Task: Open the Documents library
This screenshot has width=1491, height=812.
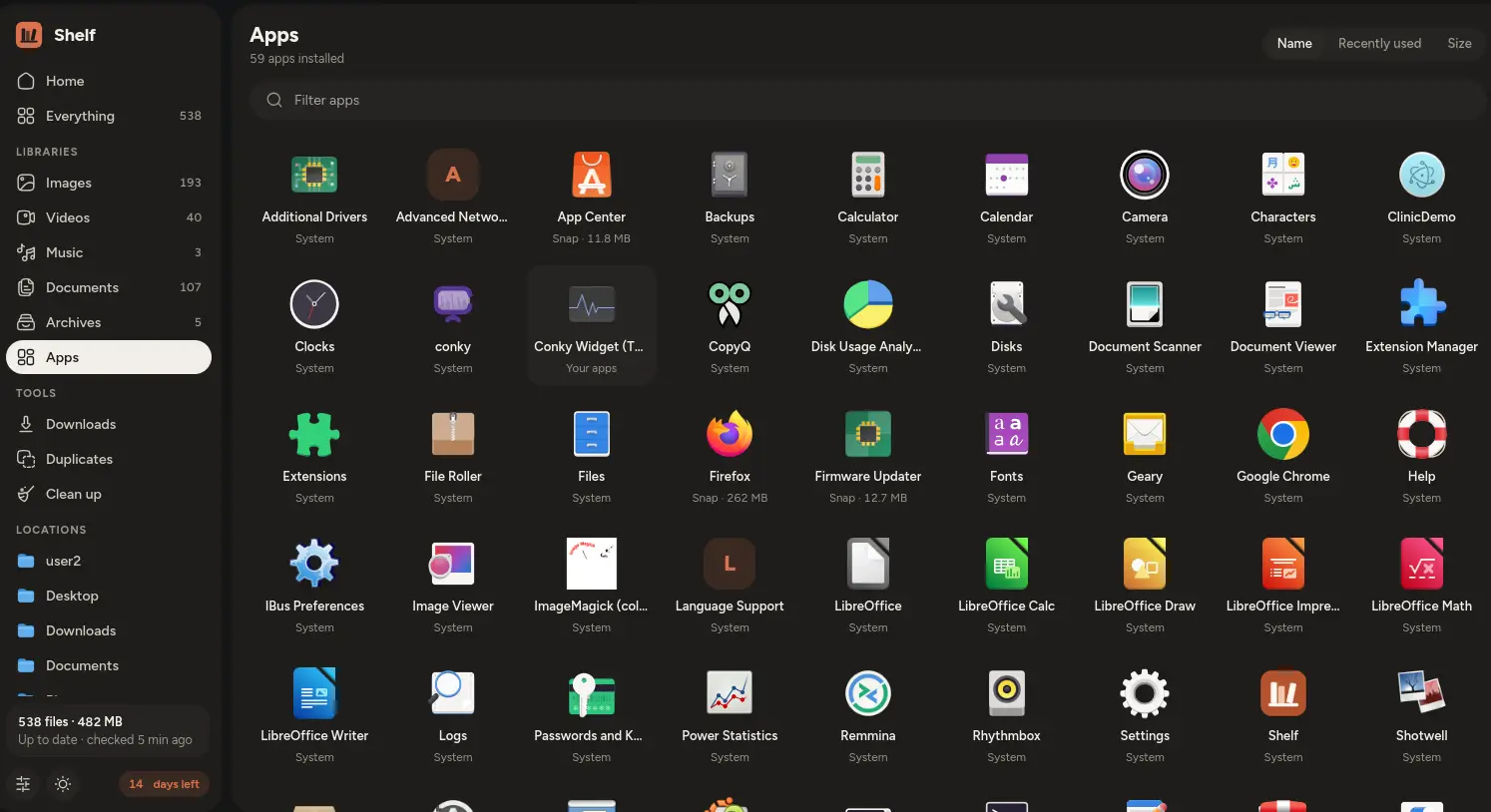Action: point(109,287)
